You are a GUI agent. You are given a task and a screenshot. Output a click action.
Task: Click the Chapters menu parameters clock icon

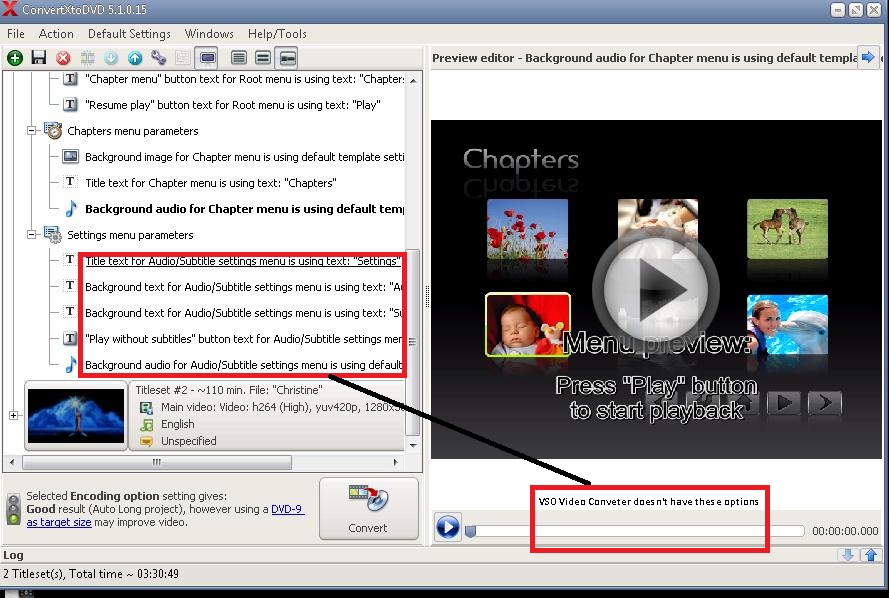(x=53, y=130)
